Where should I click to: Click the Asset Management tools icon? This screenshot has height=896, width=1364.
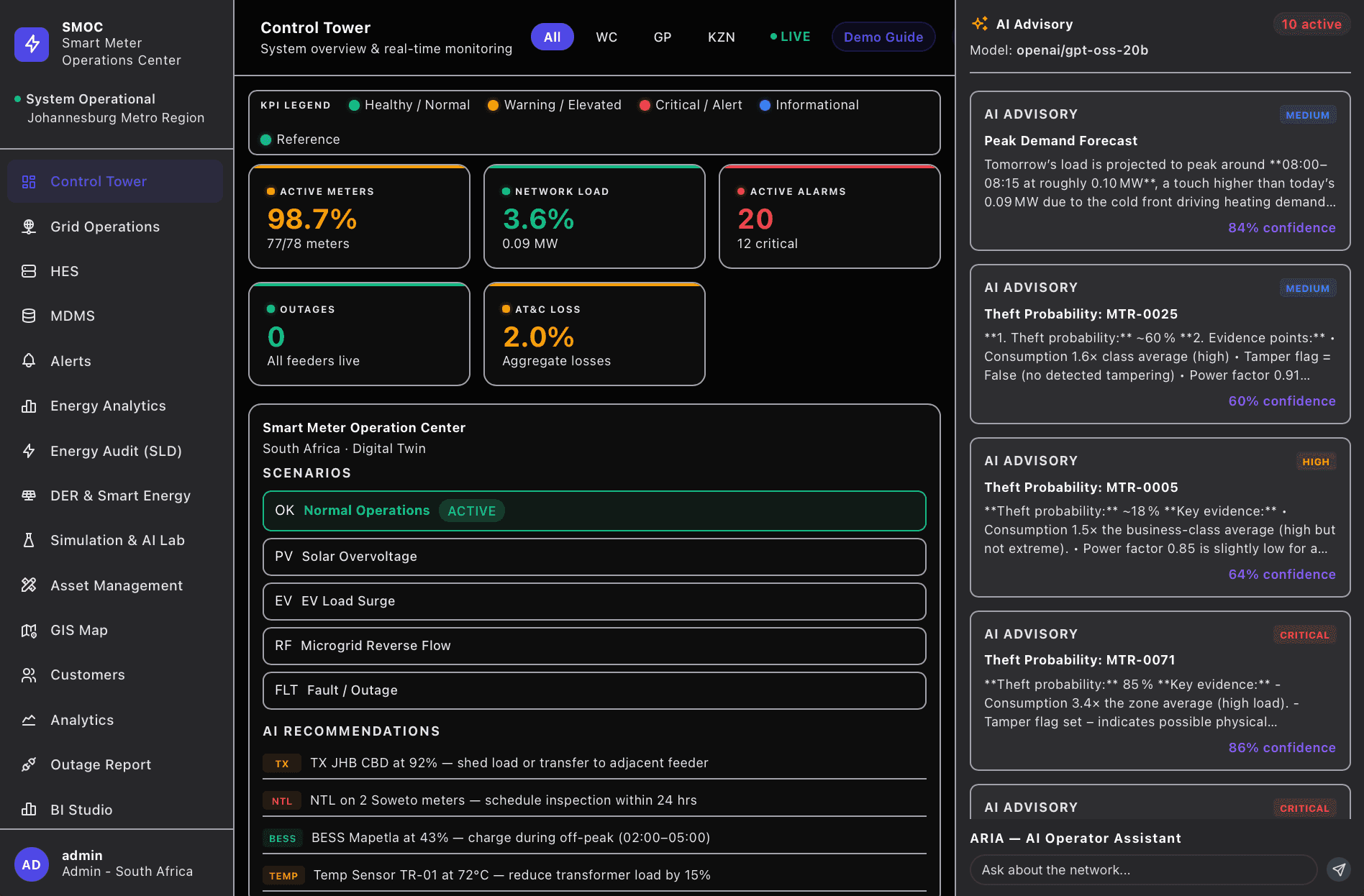29,585
